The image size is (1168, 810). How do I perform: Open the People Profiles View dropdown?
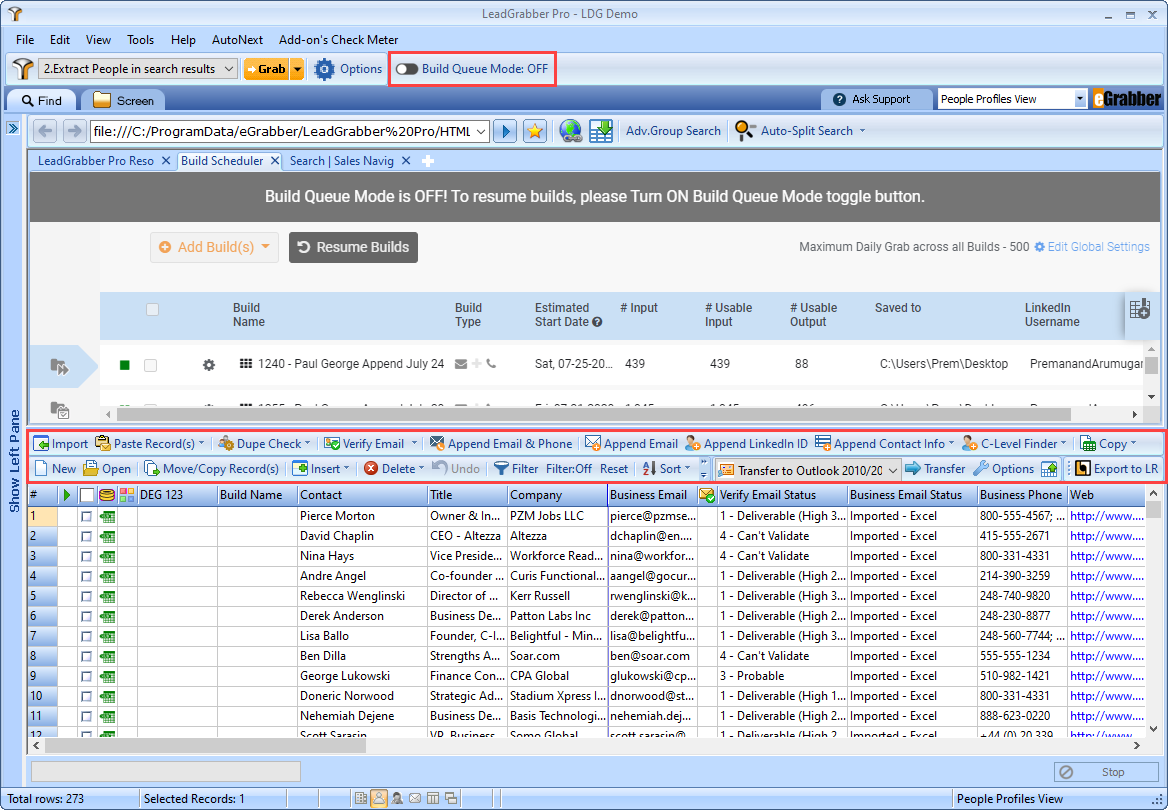(1079, 99)
